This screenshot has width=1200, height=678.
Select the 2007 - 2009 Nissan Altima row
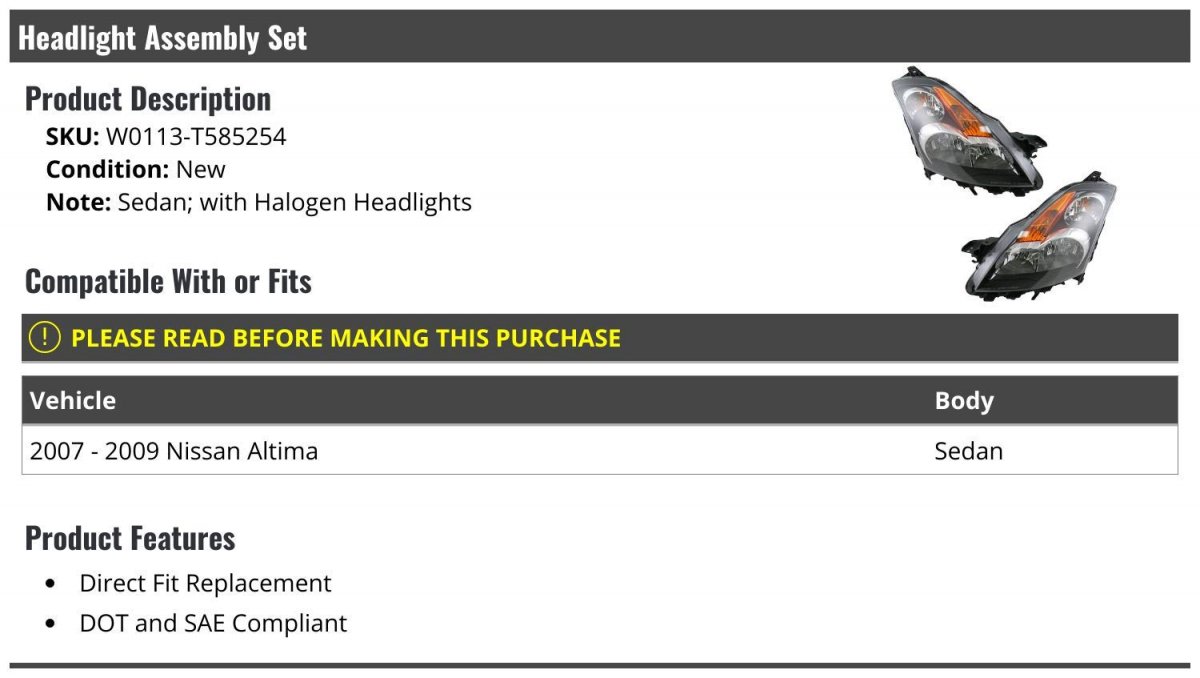pos(600,451)
